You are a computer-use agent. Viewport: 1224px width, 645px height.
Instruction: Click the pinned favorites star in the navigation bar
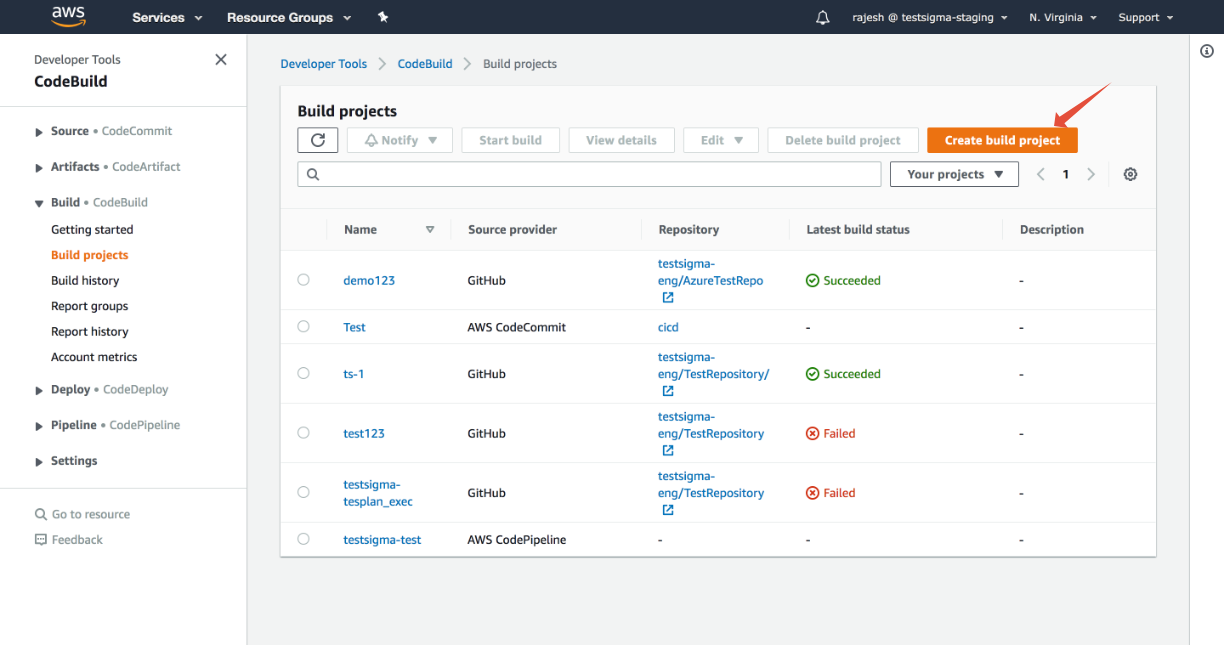click(x=383, y=17)
